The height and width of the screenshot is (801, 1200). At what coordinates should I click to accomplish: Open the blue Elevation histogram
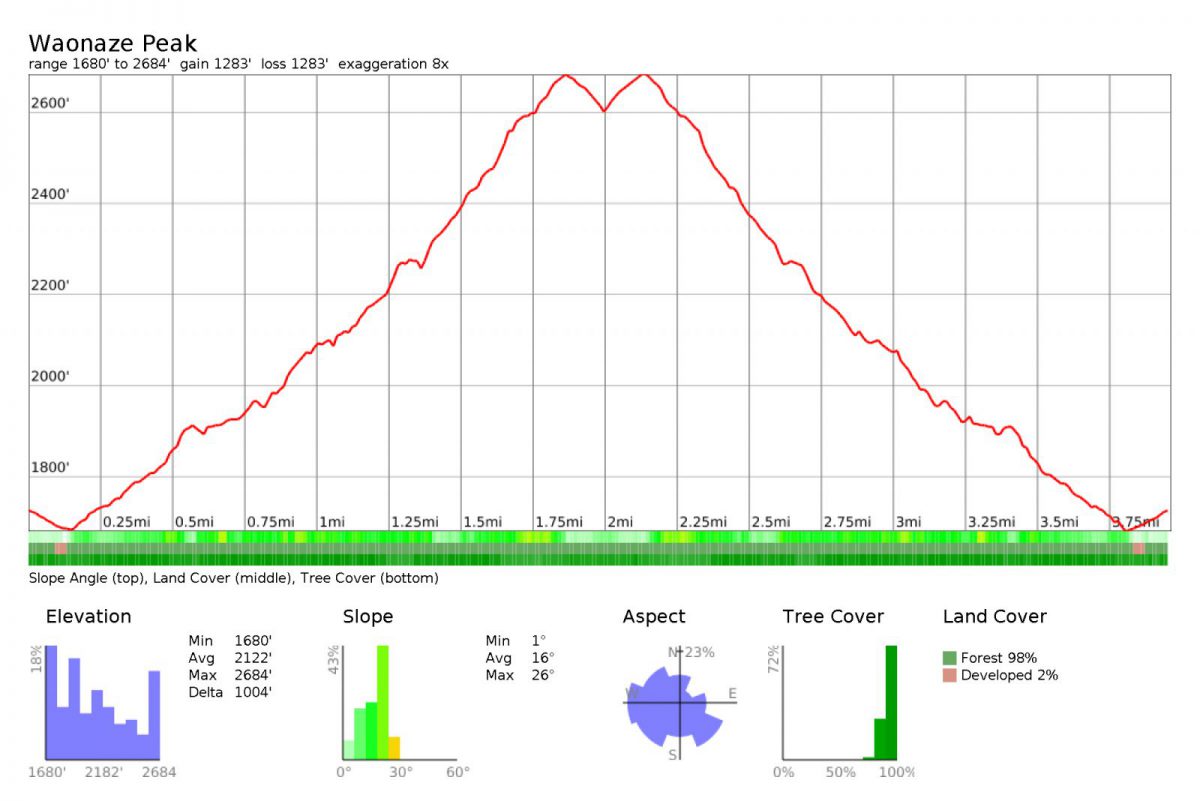[102, 703]
